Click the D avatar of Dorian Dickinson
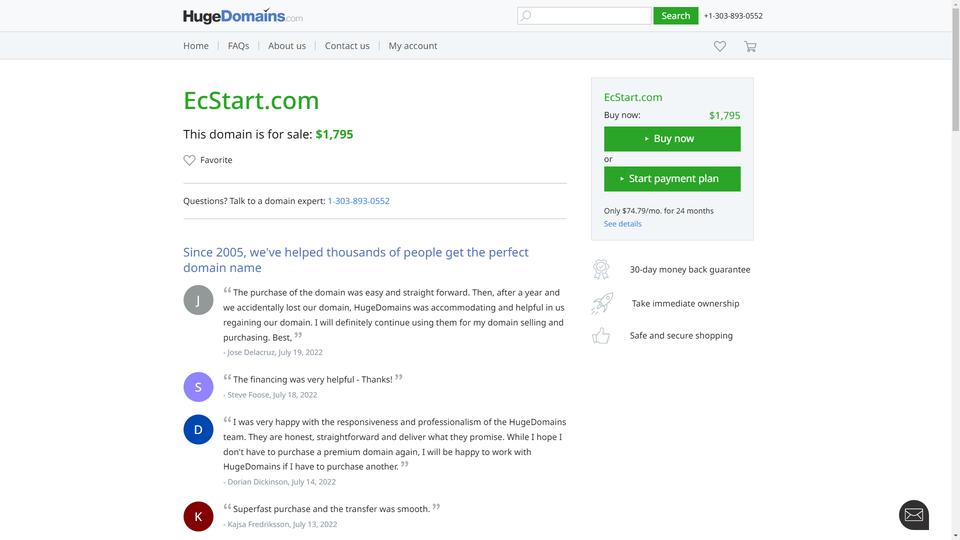Image resolution: width=960 pixels, height=540 pixels. tap(198, 429)
